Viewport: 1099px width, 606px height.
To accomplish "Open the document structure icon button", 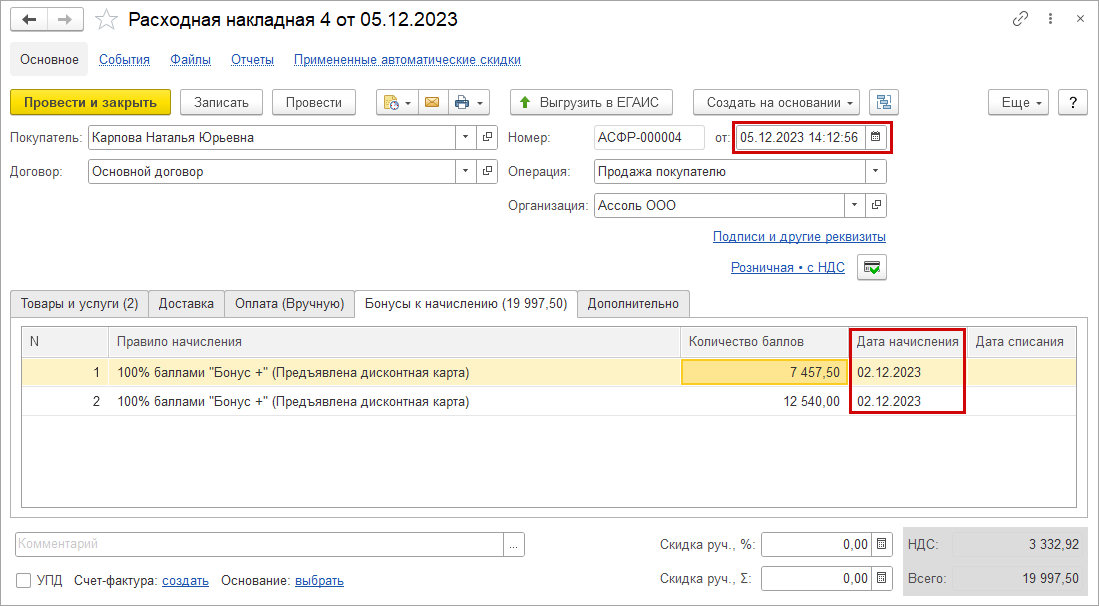I will [x=884, y=102].
